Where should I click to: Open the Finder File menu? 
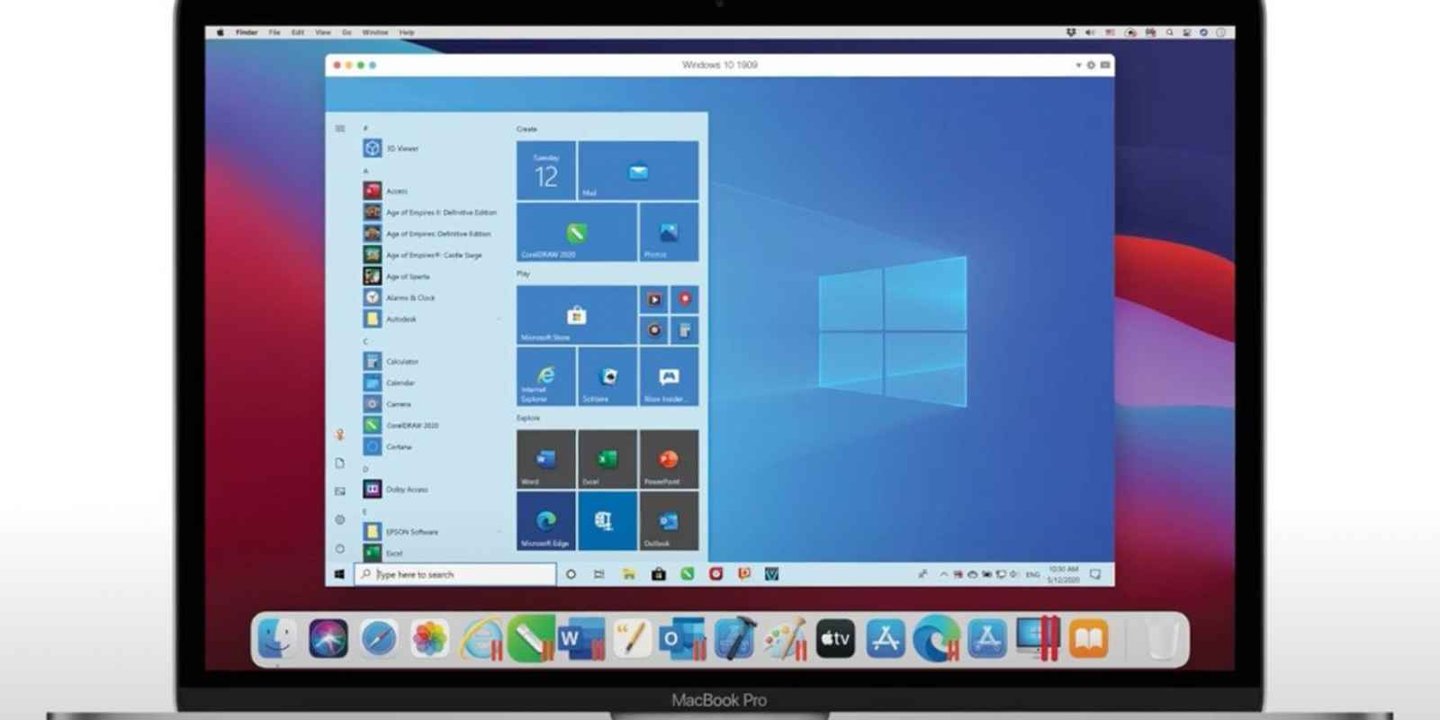point(275,32)
